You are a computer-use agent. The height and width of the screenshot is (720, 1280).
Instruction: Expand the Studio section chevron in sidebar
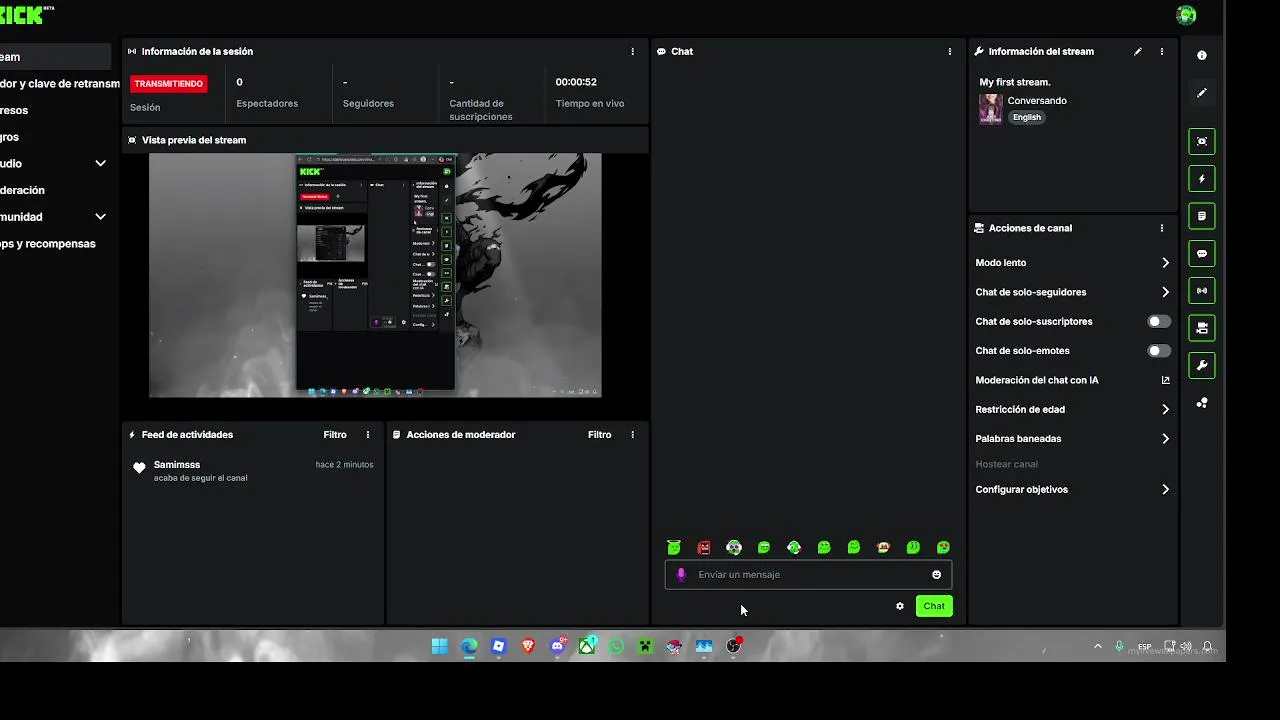click(x=100, y=164)
